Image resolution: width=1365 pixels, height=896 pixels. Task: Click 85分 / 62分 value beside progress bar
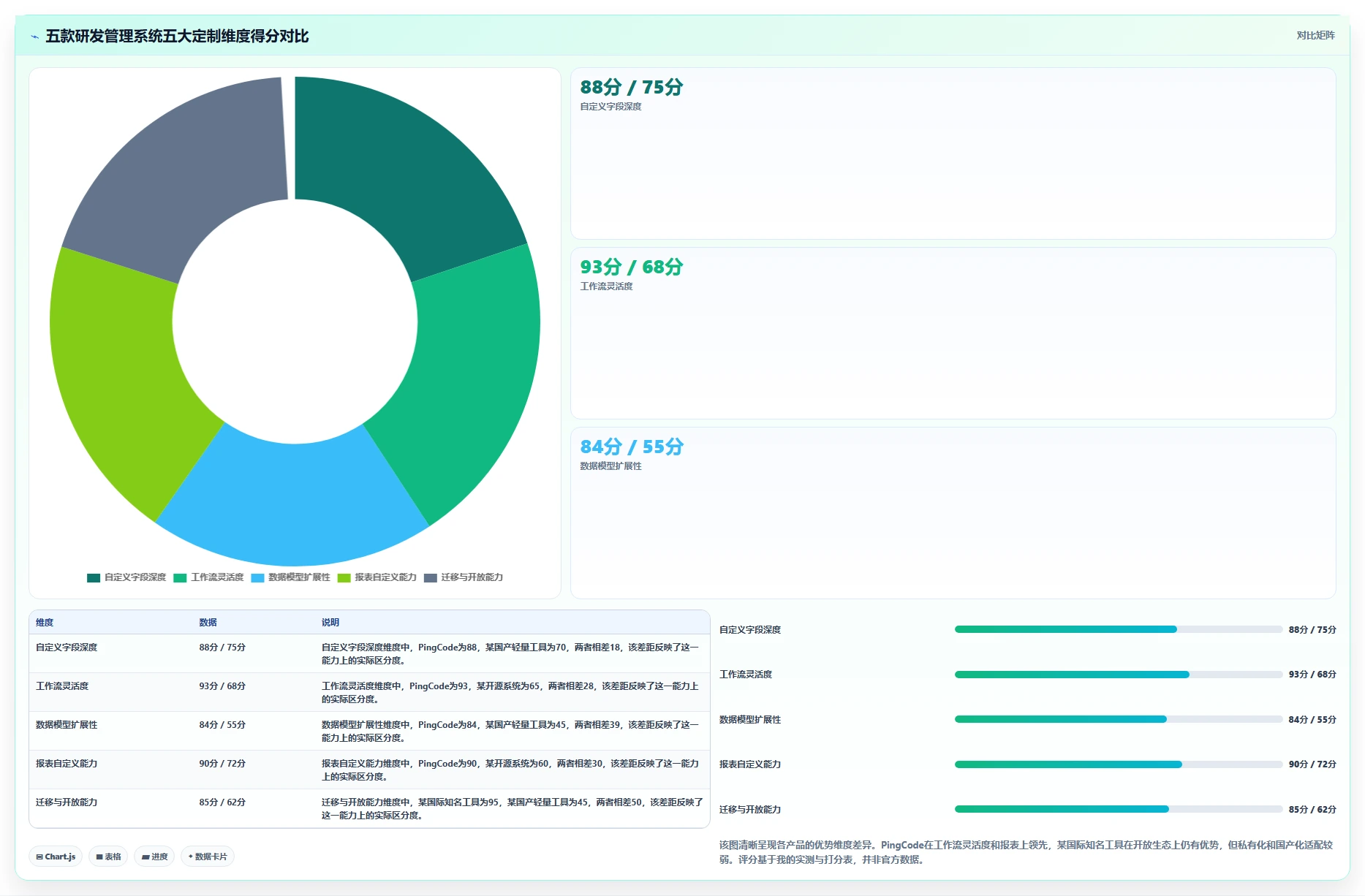[1312, 810]
